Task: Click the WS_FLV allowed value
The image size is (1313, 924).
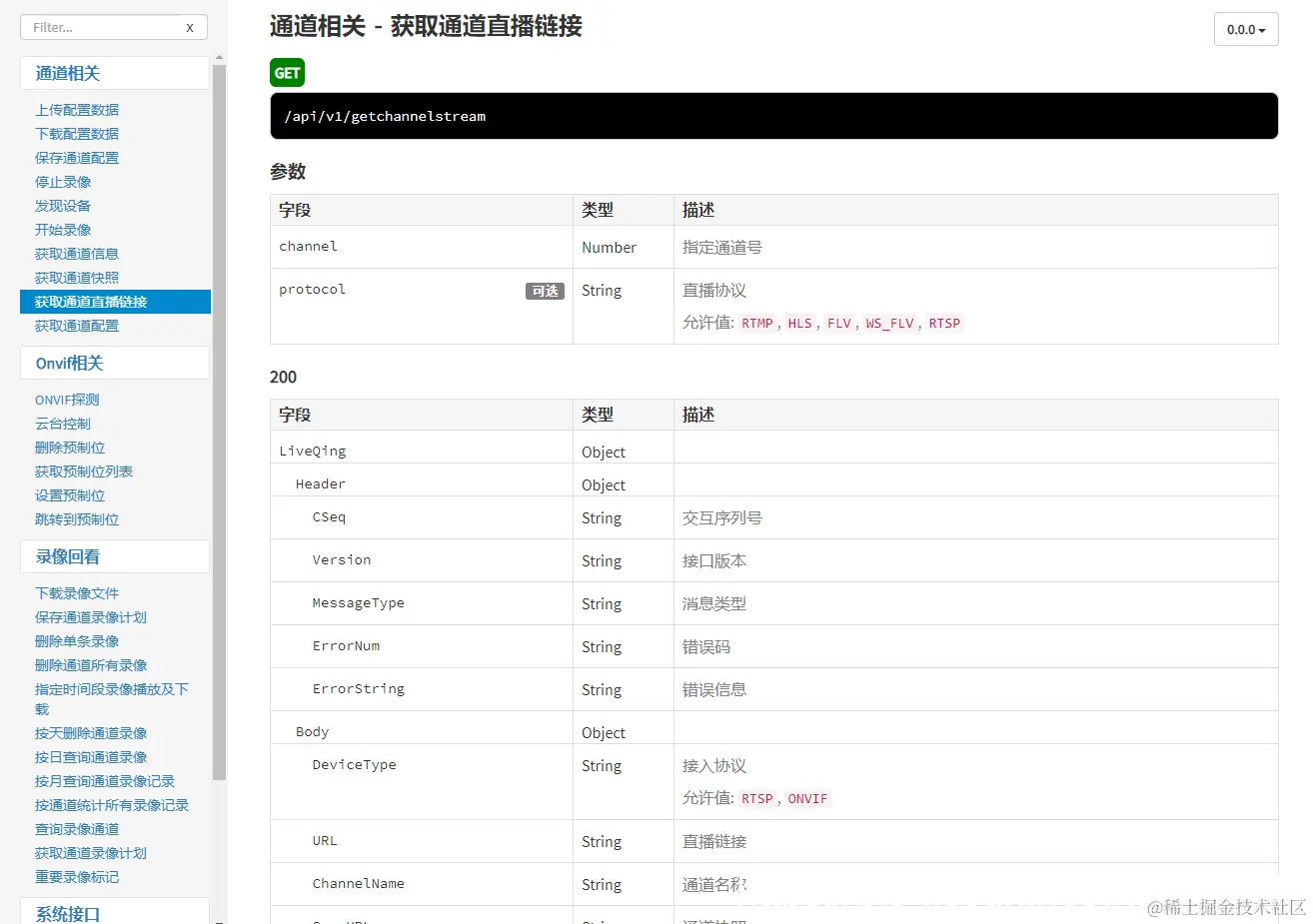Action: 889,323
